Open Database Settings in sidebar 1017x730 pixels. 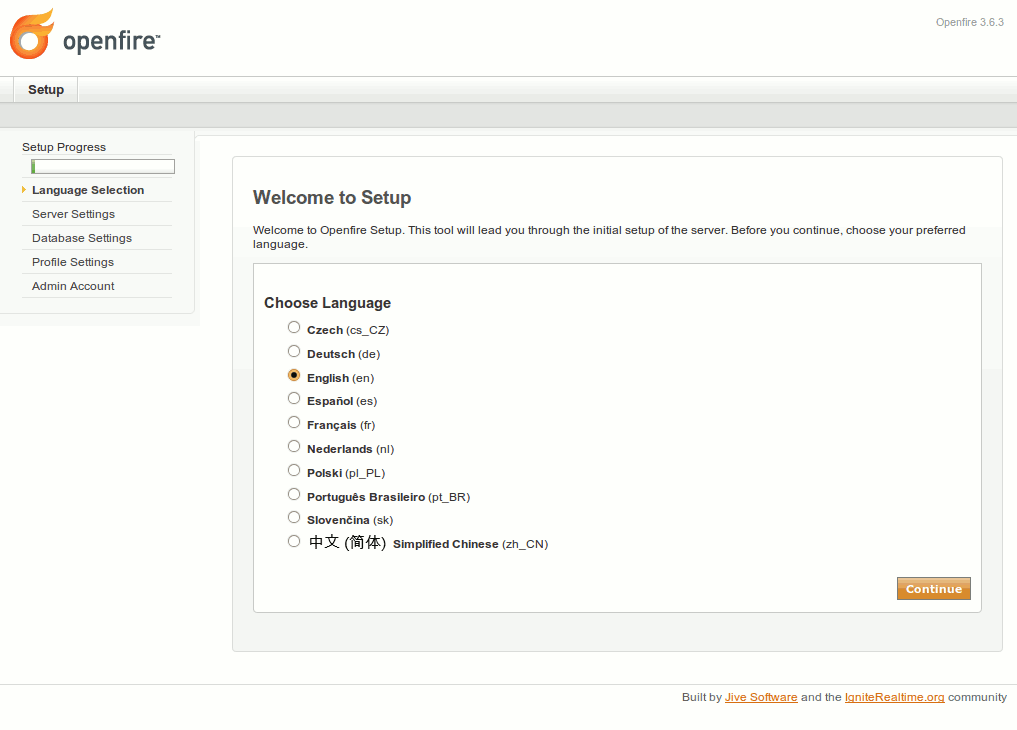(x=82, y=238)
